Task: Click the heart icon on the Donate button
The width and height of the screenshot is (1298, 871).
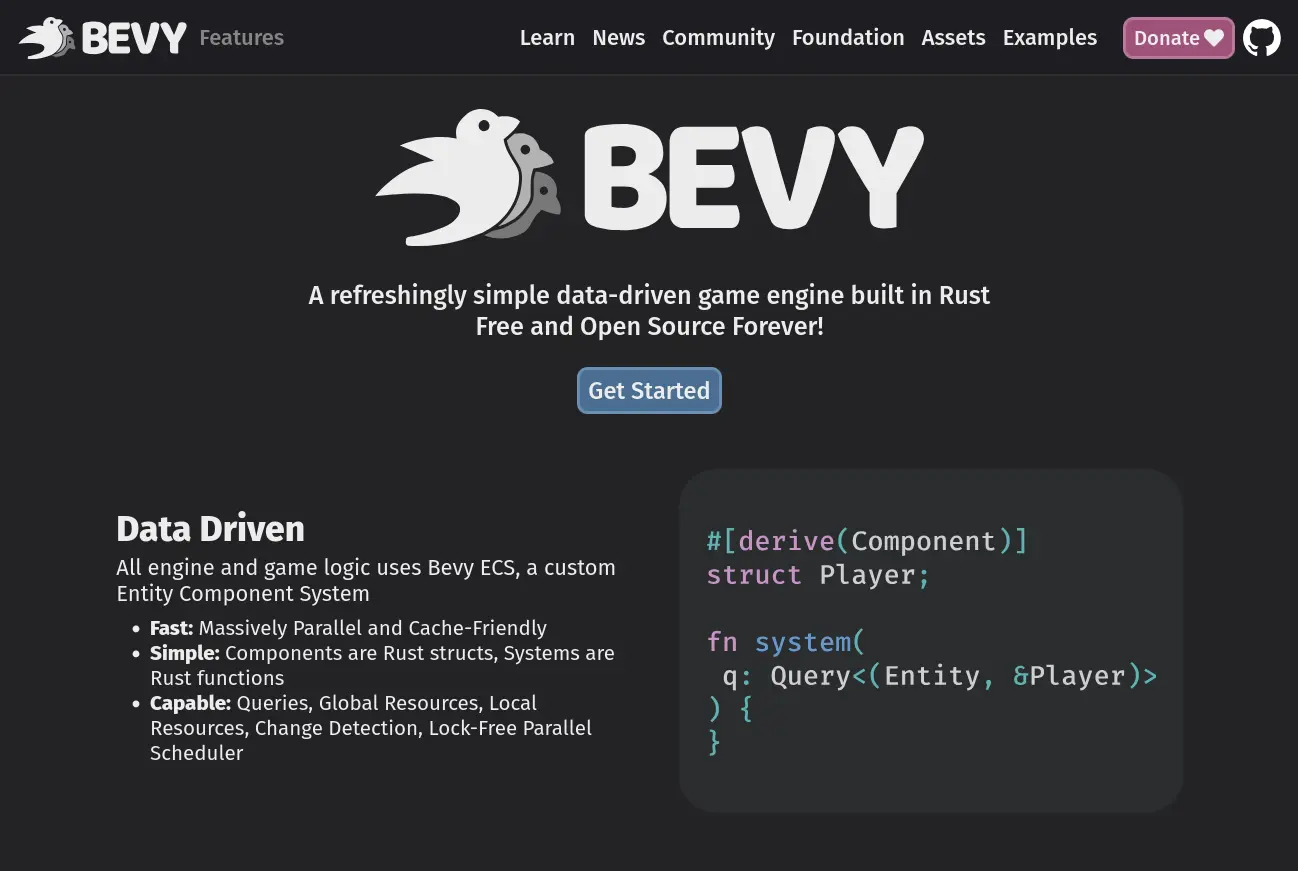Action: click(x=1214, y=38)
